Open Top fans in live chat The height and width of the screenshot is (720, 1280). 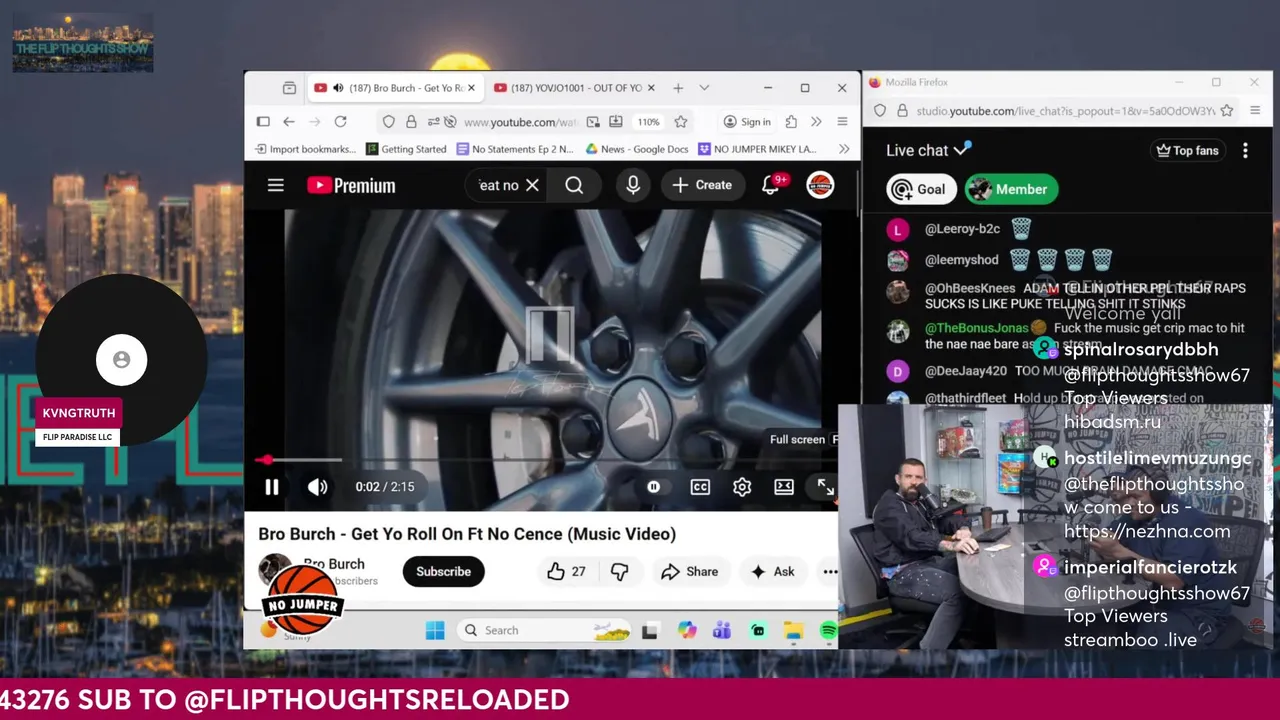click(x=1188, y=151)
